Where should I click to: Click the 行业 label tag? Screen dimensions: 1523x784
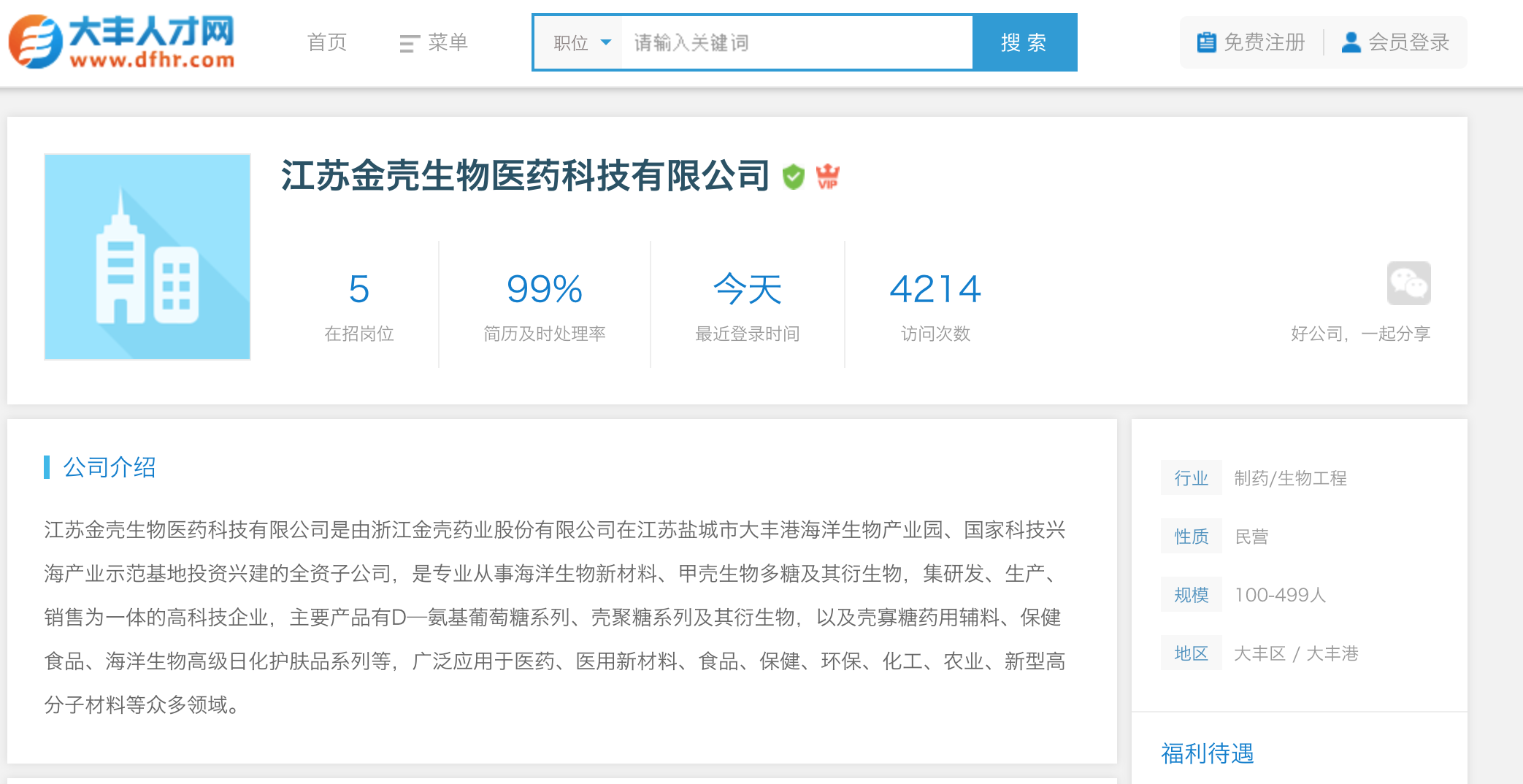point(1192,478)
